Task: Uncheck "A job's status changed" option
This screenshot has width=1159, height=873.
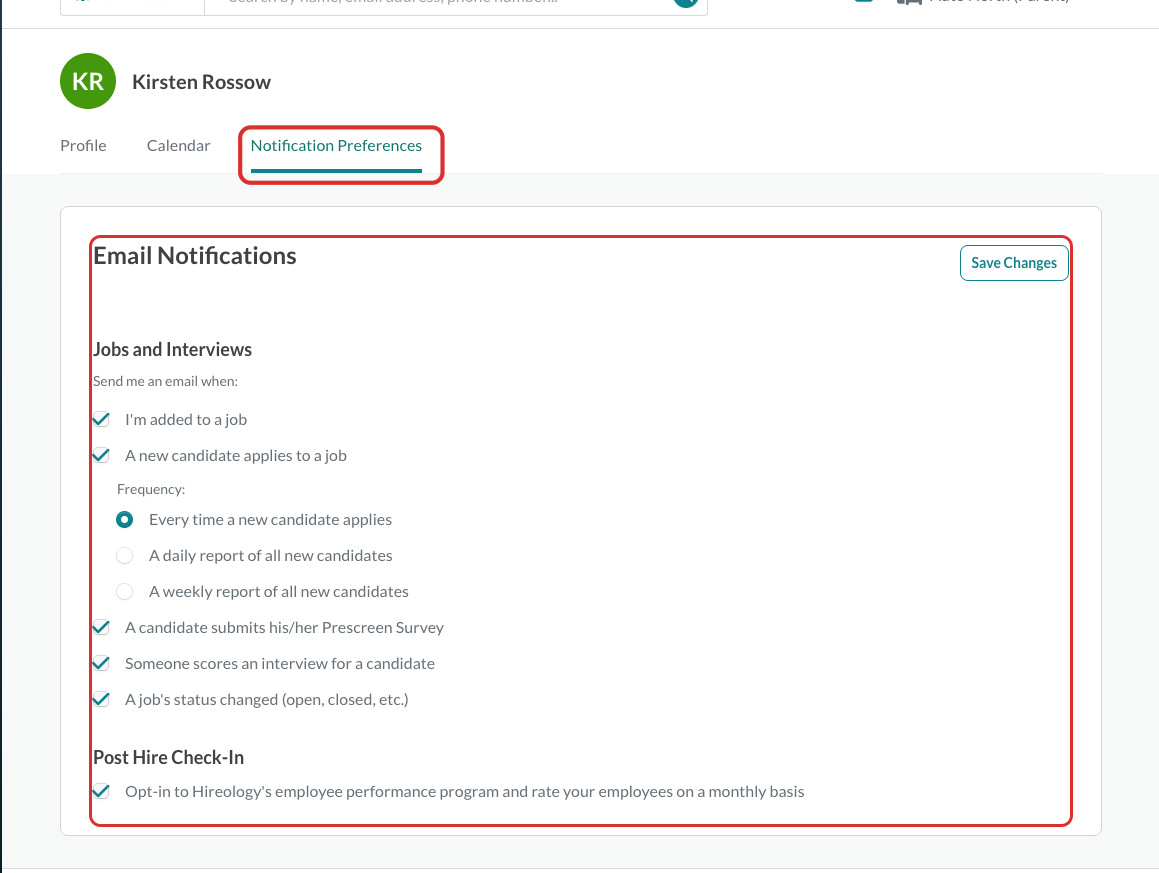Action: (102, 699)
